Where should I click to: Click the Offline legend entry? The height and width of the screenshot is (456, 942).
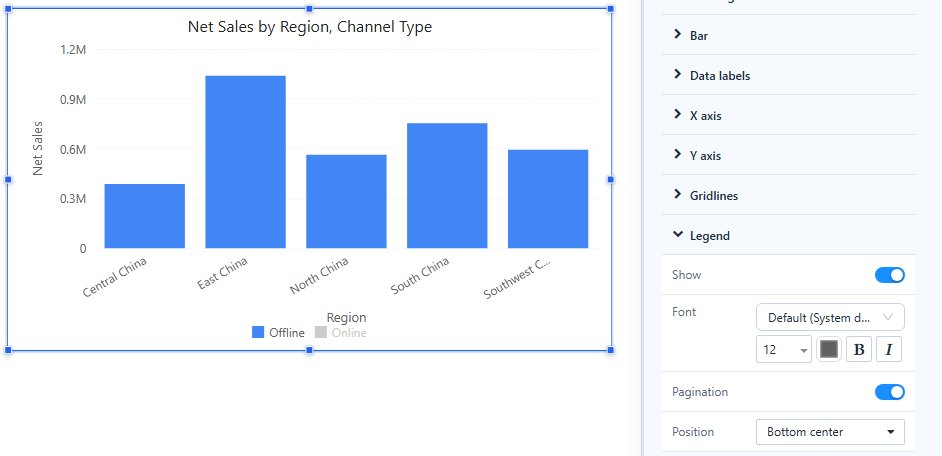tap(278, 332)
